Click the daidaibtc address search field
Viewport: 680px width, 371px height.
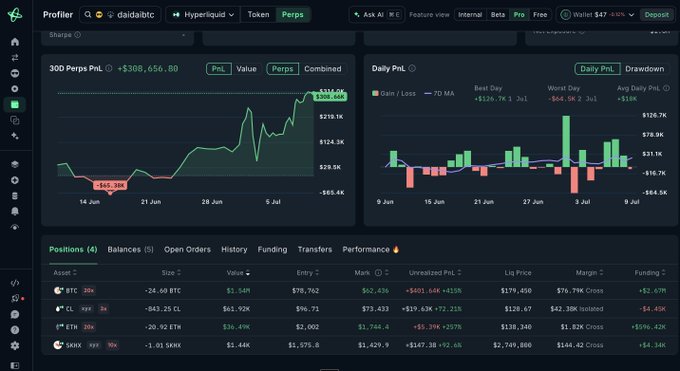120,15
